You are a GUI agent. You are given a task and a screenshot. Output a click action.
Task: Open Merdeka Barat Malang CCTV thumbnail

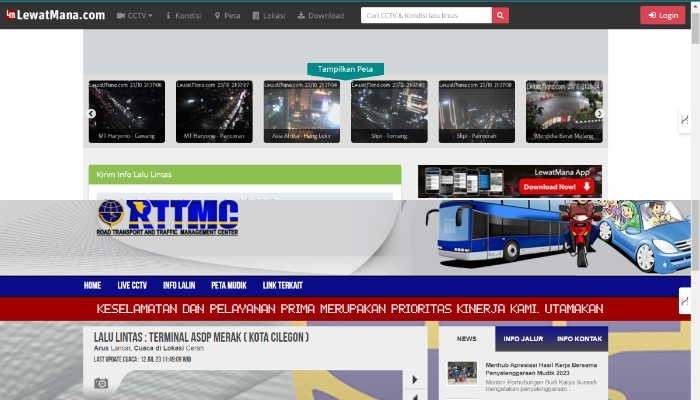point(564,112)
